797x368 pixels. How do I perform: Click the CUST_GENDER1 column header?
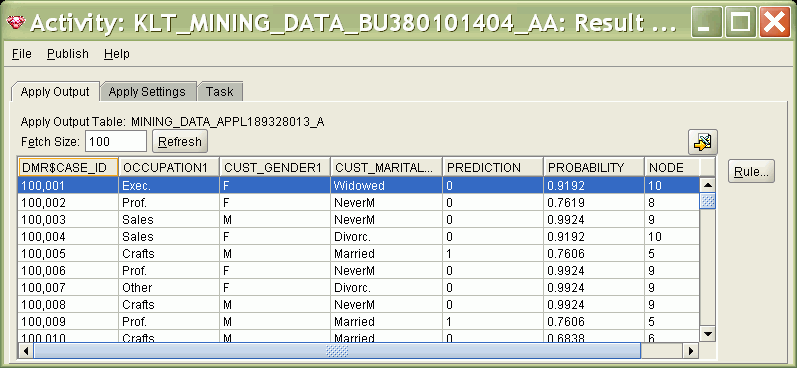tap(275, 167)
